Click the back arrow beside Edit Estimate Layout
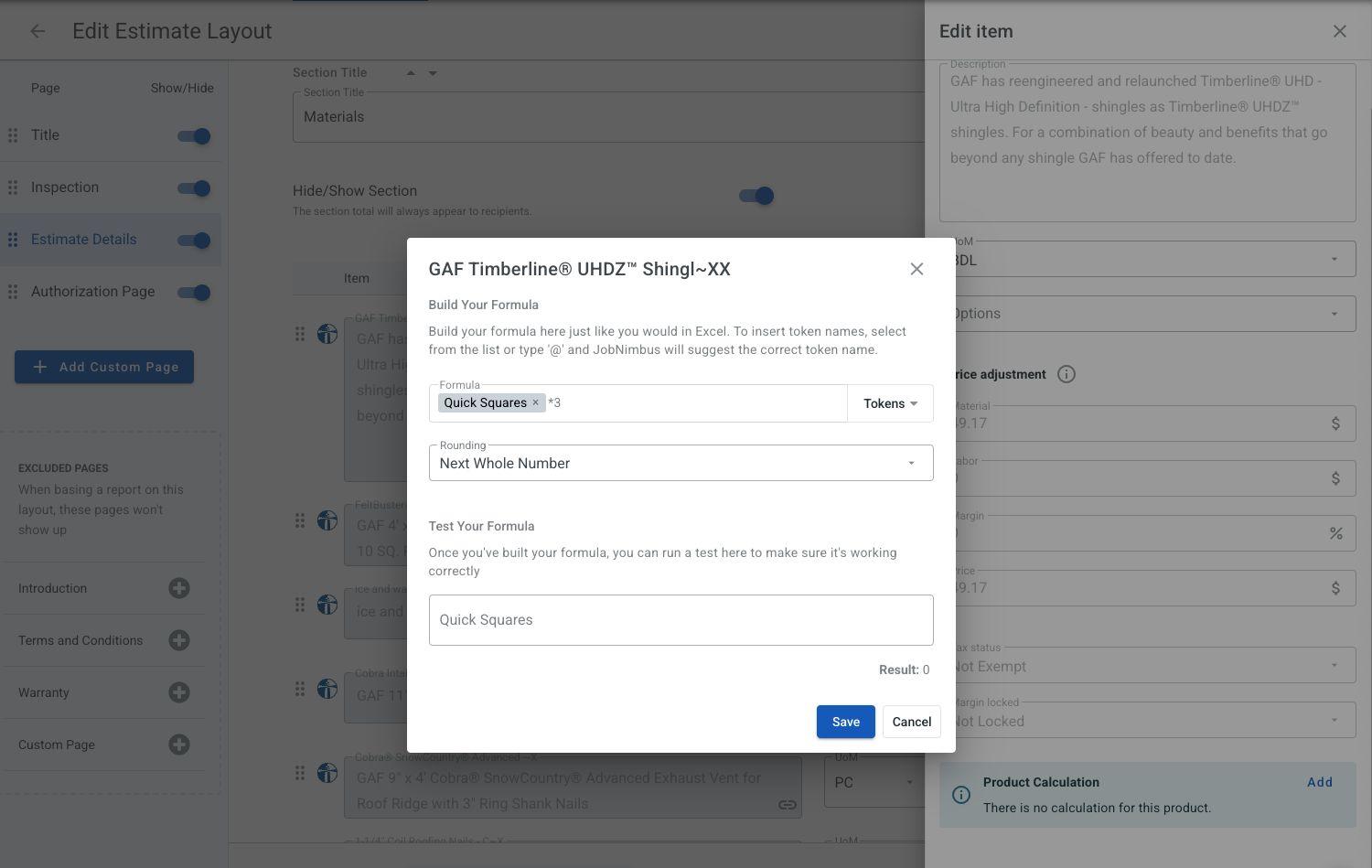Viewport: 1372px width, 868px height. click(x=38, y=31)
